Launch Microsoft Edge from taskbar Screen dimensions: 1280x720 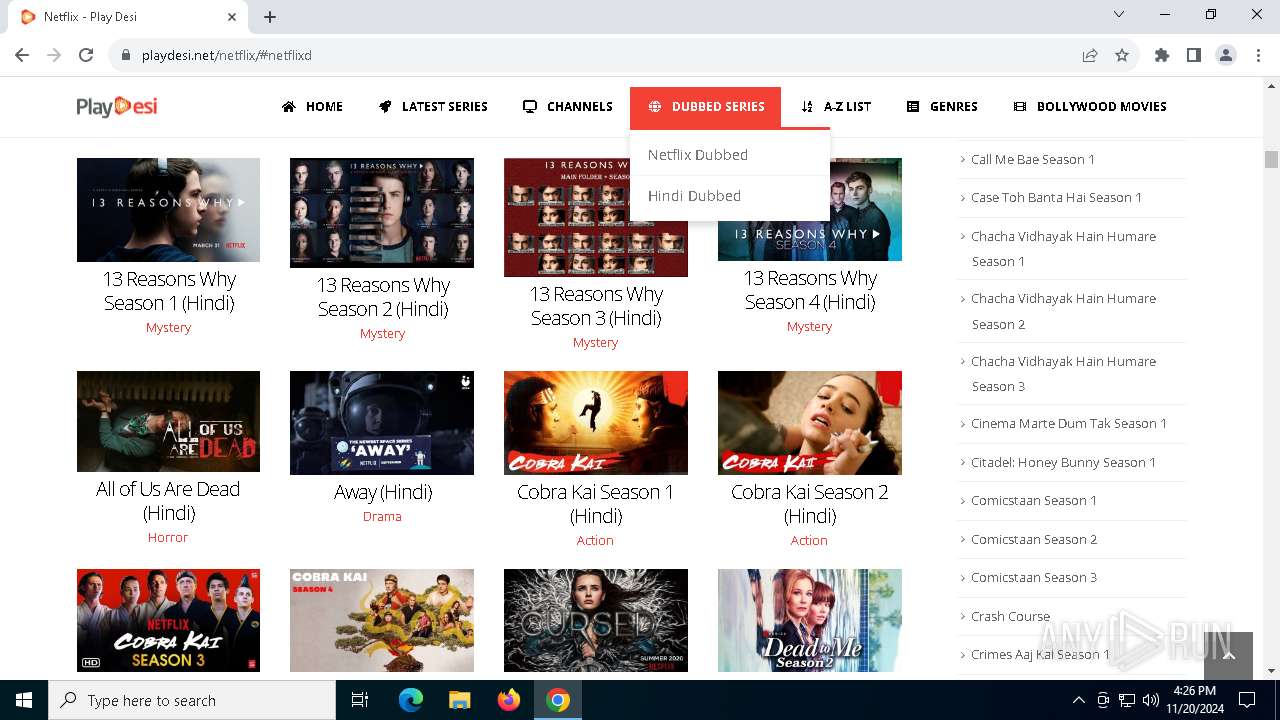pyautogui.click(x=411, y=700)
